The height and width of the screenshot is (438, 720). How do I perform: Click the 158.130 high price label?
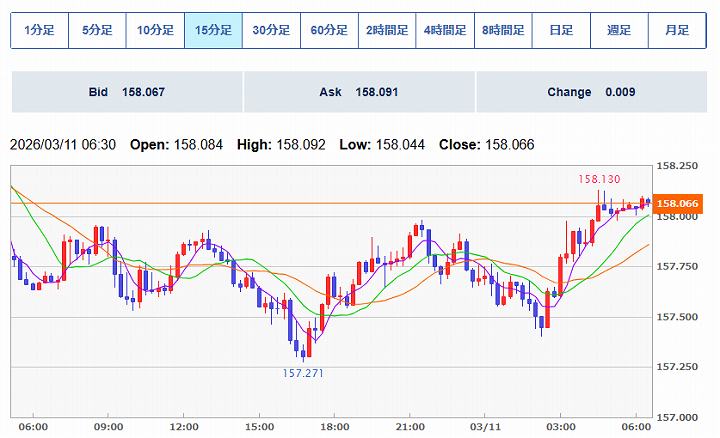599,179
